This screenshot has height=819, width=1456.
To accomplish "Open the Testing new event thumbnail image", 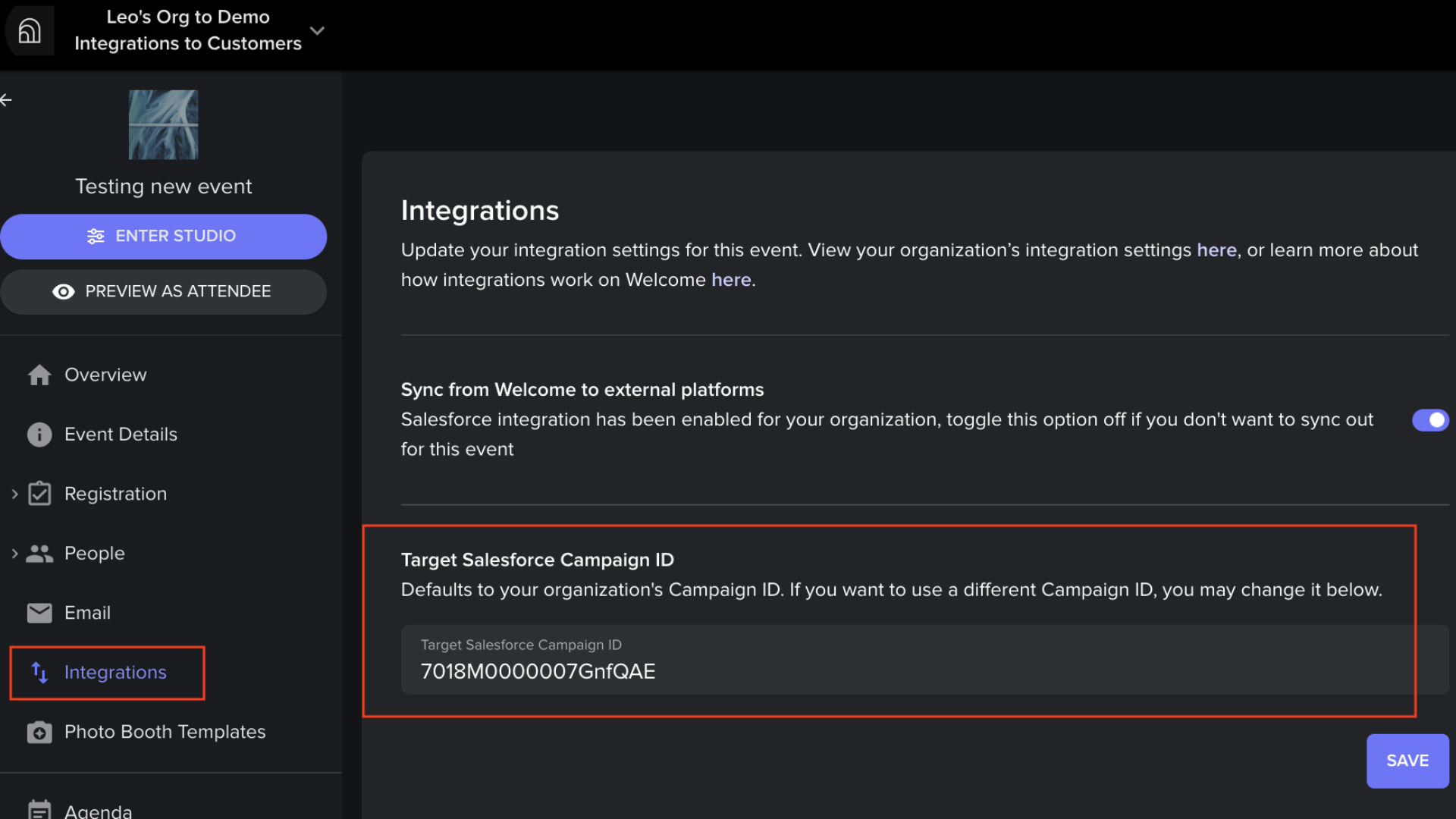I will point(163,124).
